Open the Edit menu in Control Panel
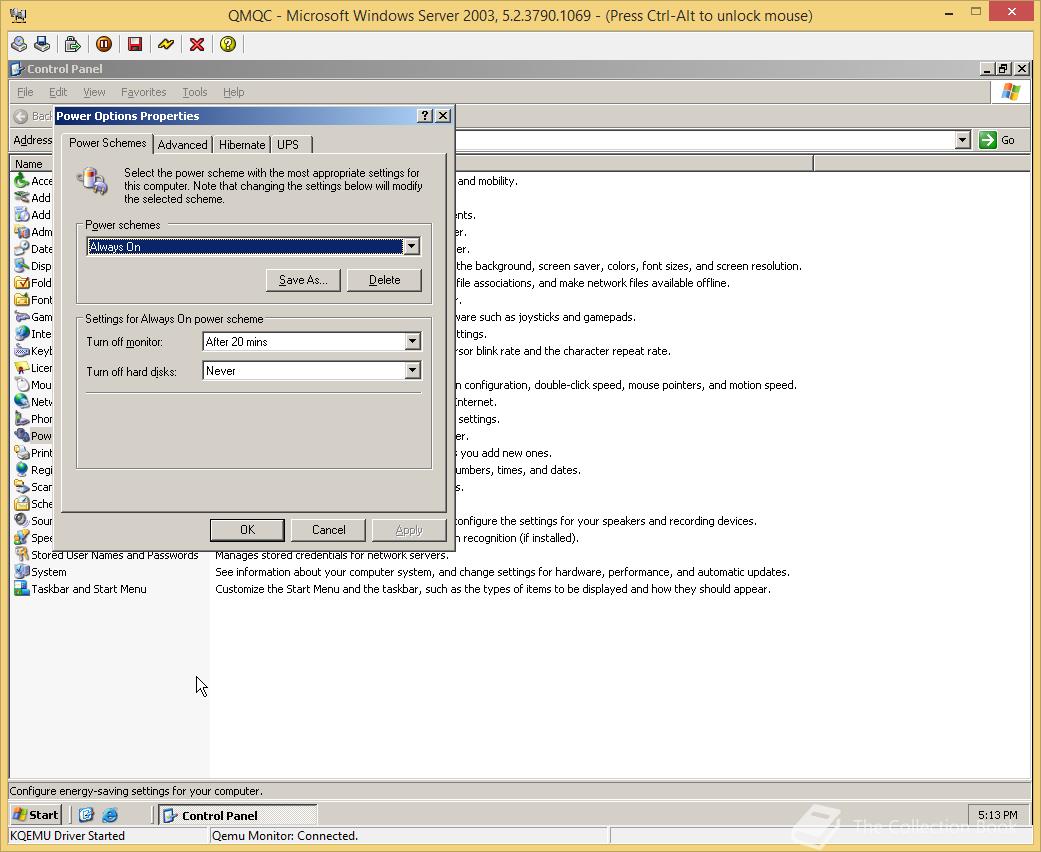 click(x=58, y=92)
